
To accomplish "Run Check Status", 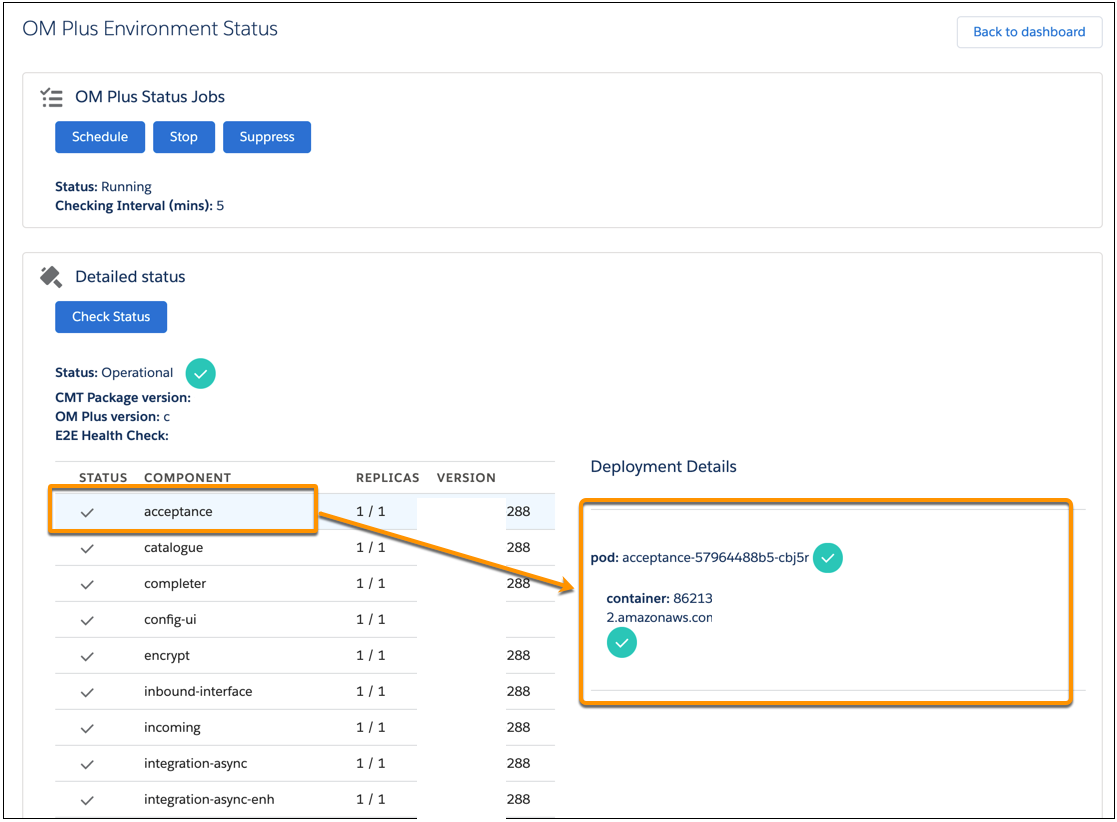I will [x=111, y=317].
